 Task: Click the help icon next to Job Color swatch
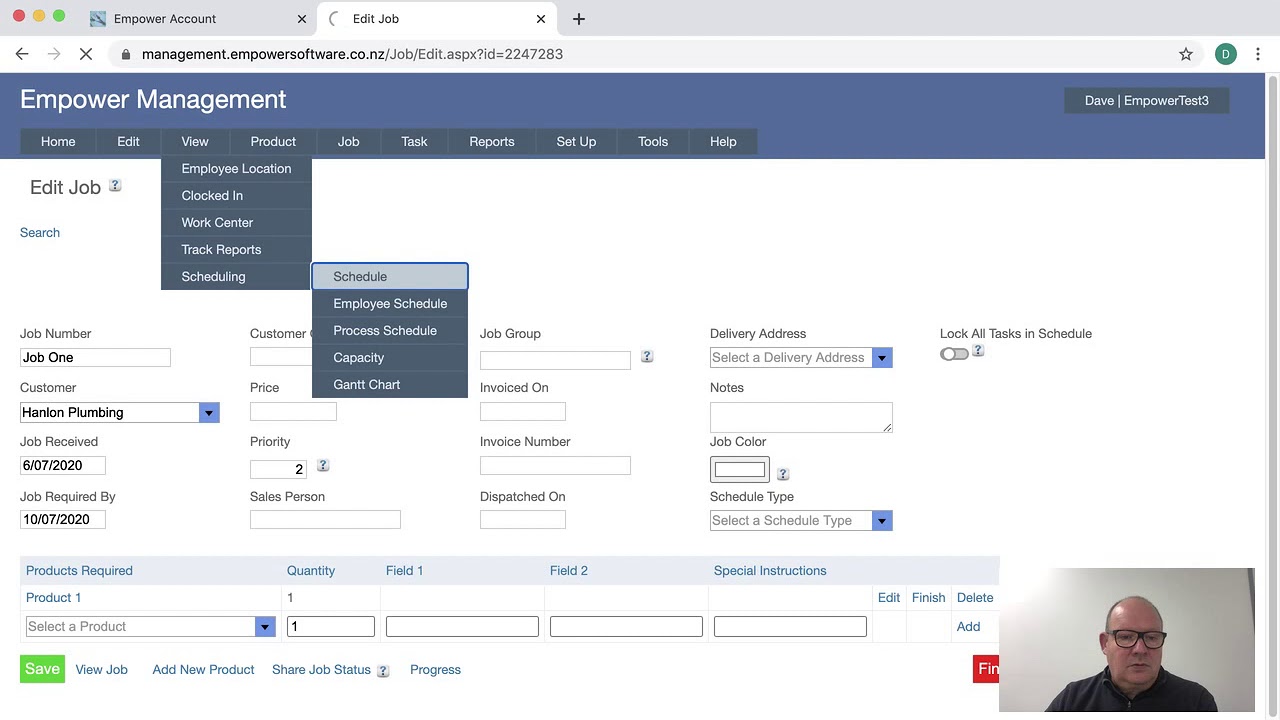coord(783,474)
